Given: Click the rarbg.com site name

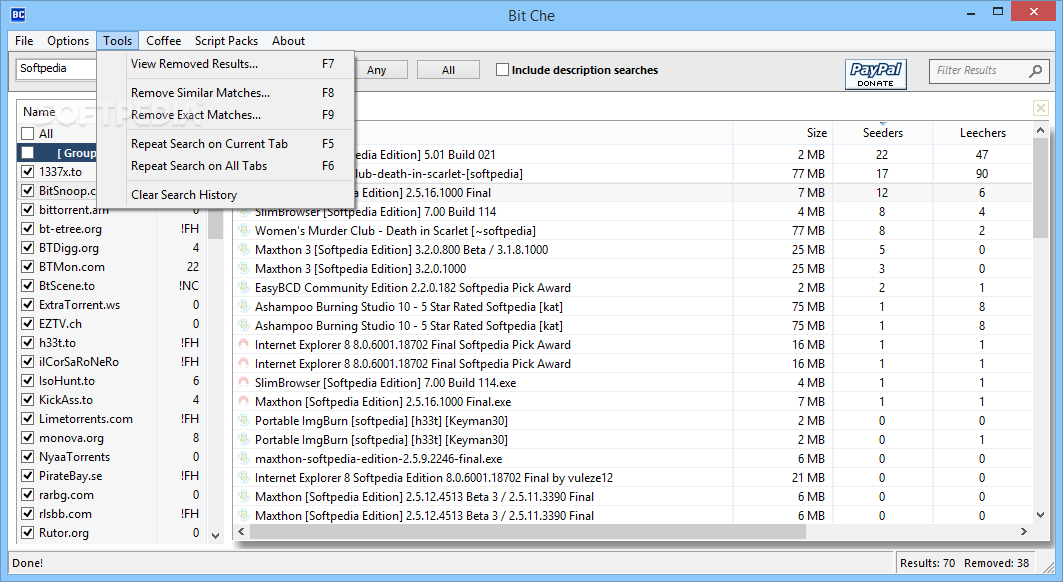Looking at the screenshot, I should pyautogui.click(x=66, y=495).
